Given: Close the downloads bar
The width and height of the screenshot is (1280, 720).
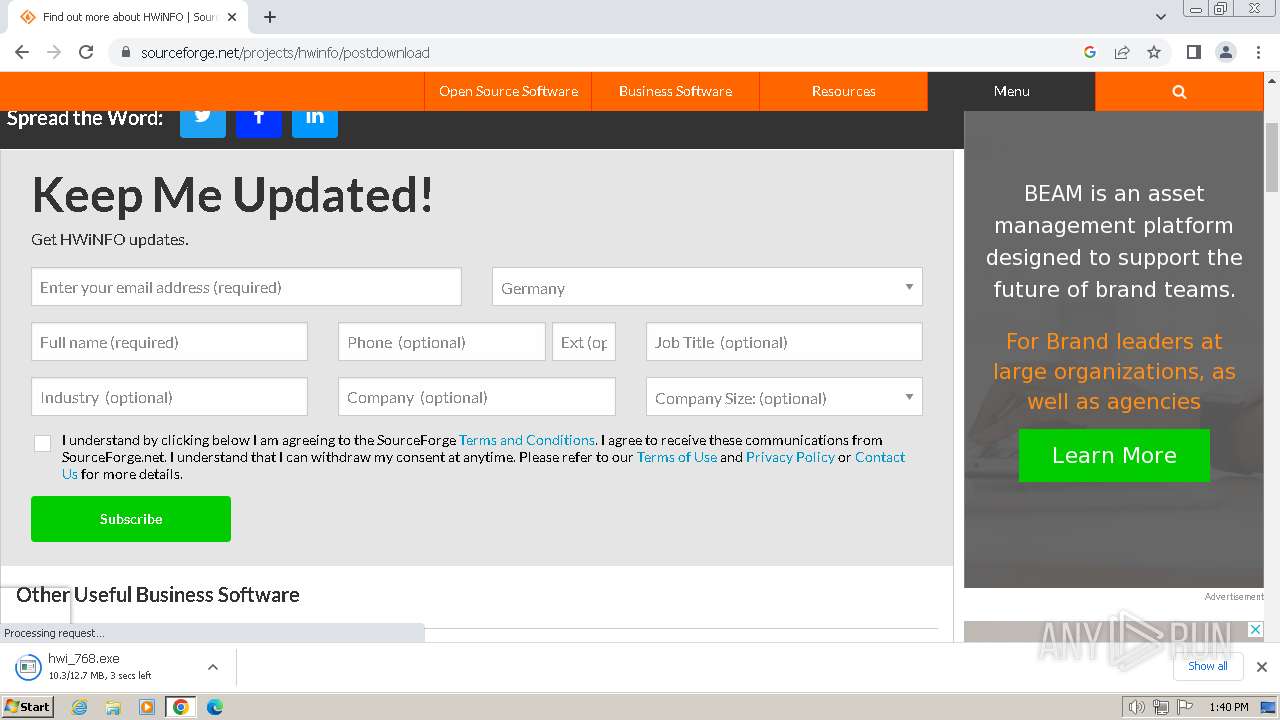Looking at the screenshot, I should (1262, 667).
